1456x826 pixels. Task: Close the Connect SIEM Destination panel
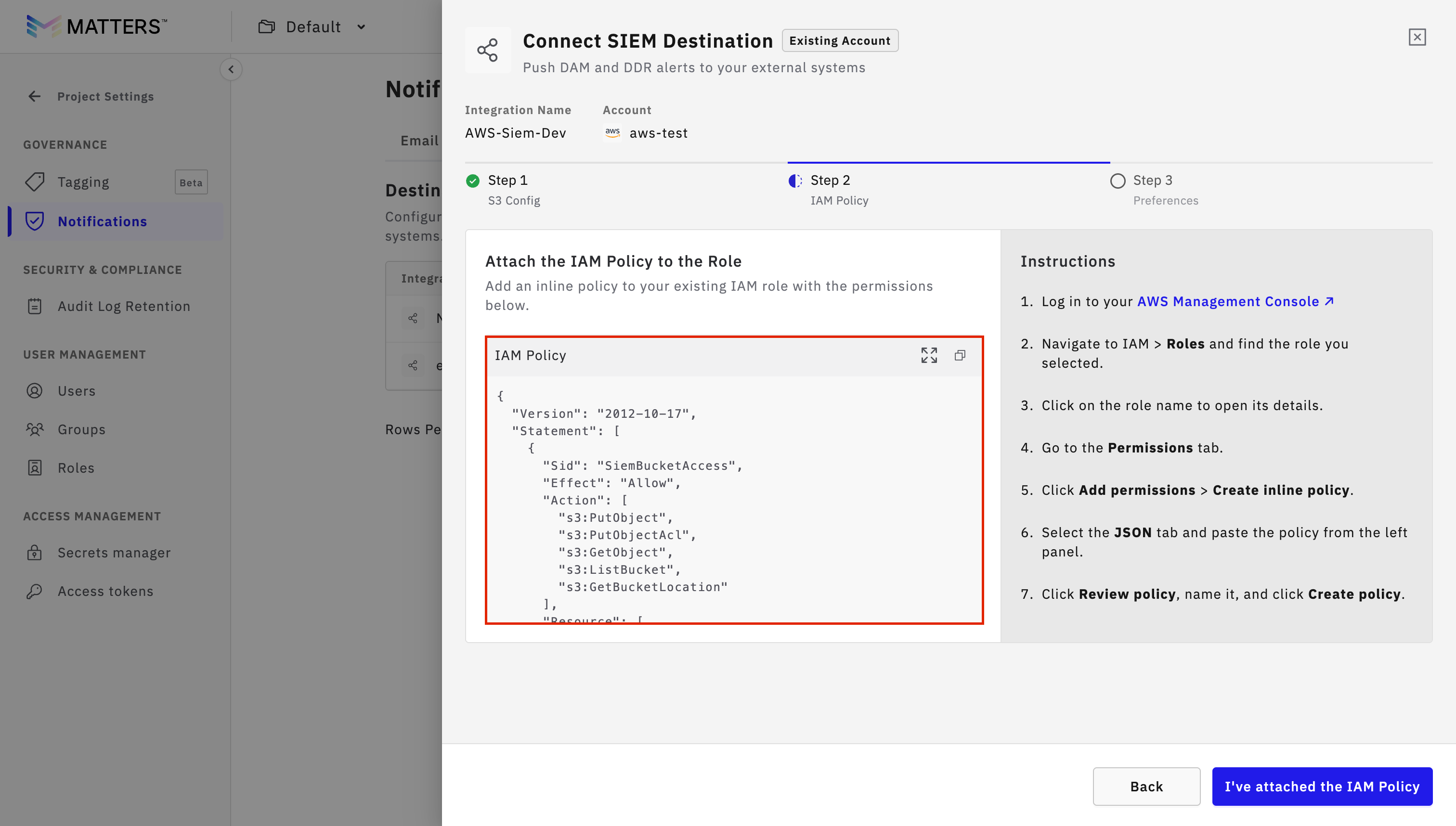click(x=1417, y=38)
